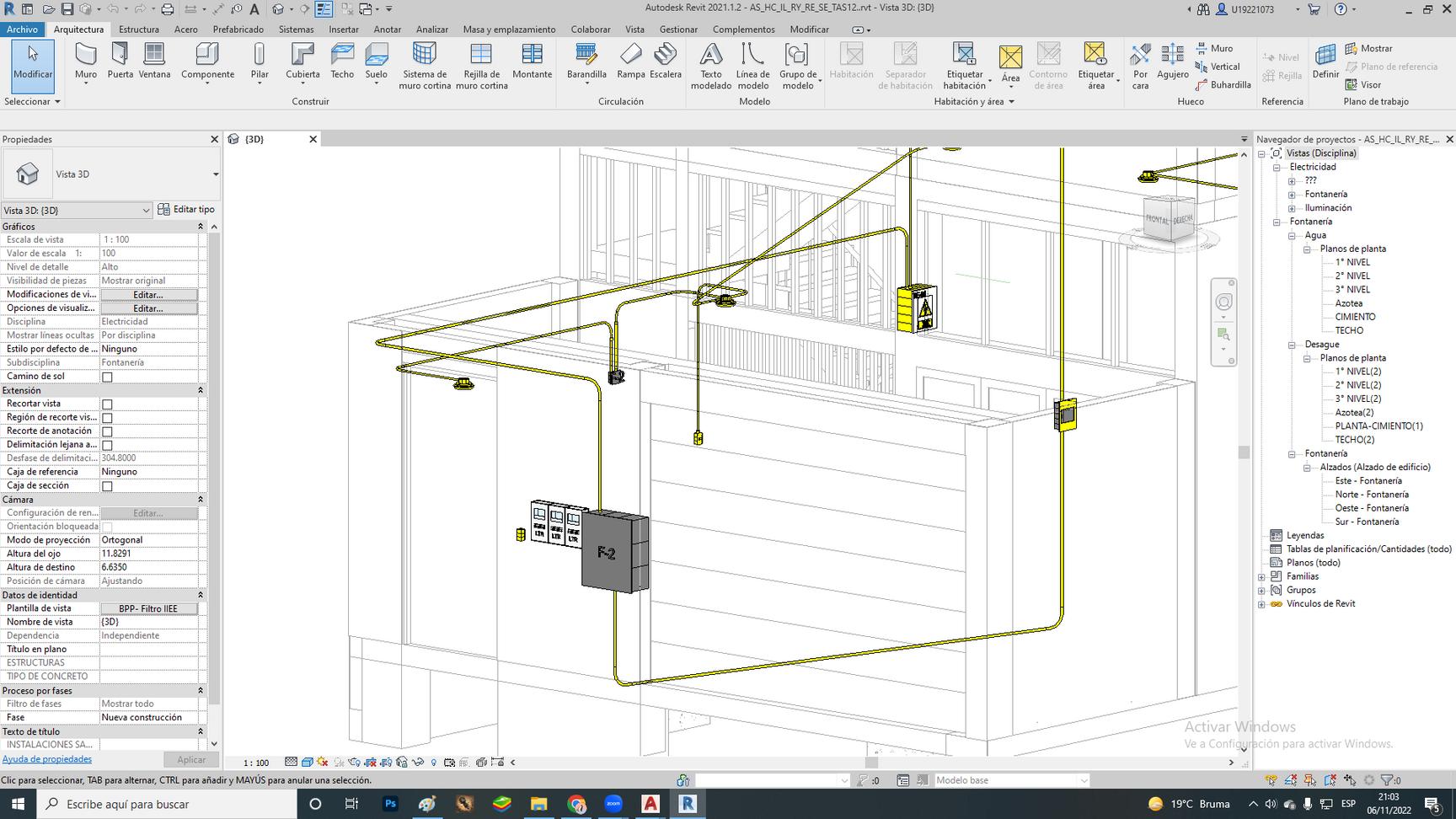Select the Pilar column tool
The image size is (1456, 819).
coord(260,62)
